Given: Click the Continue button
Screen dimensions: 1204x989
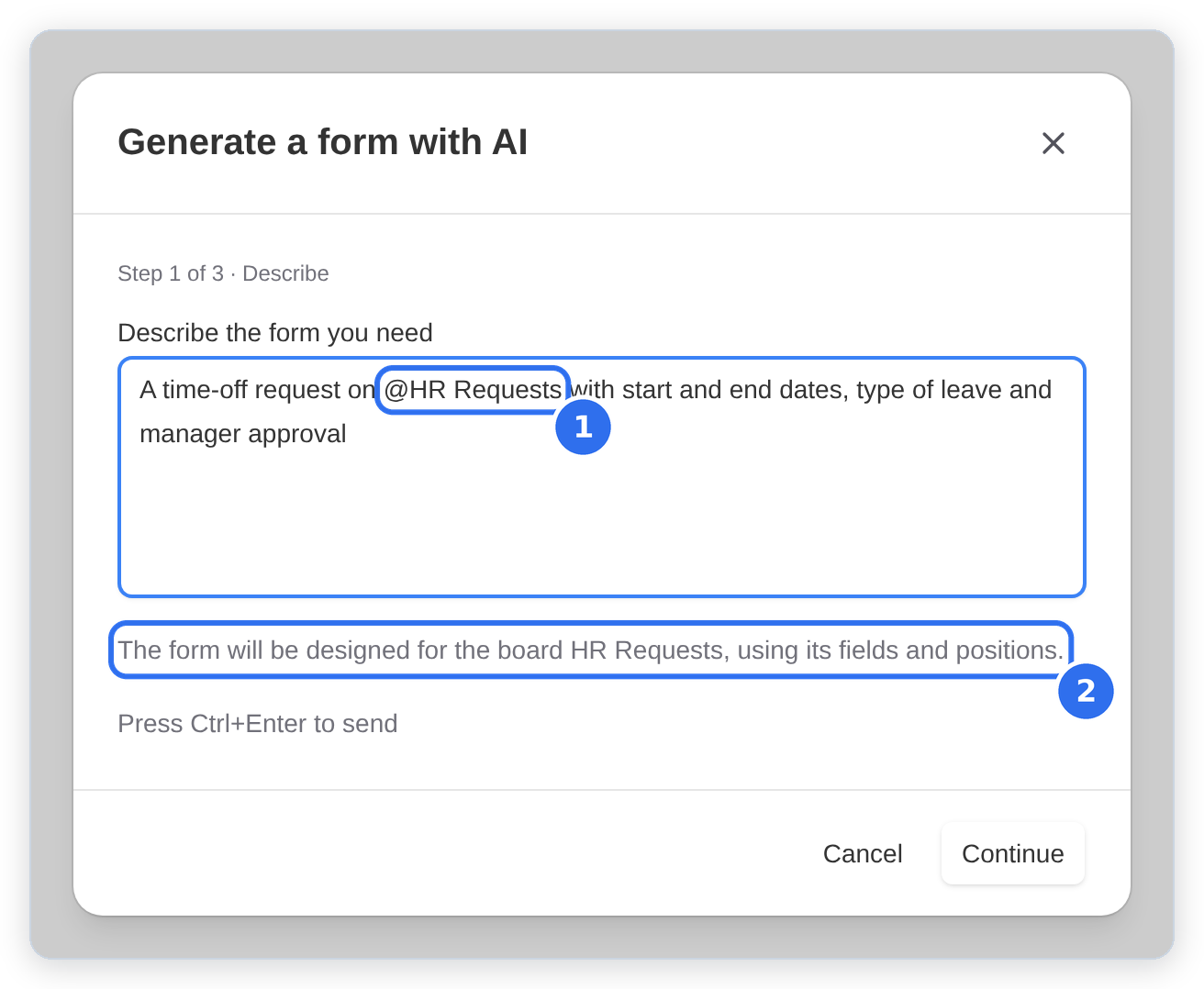Looking at the screenshot, I should point(1012,853).
